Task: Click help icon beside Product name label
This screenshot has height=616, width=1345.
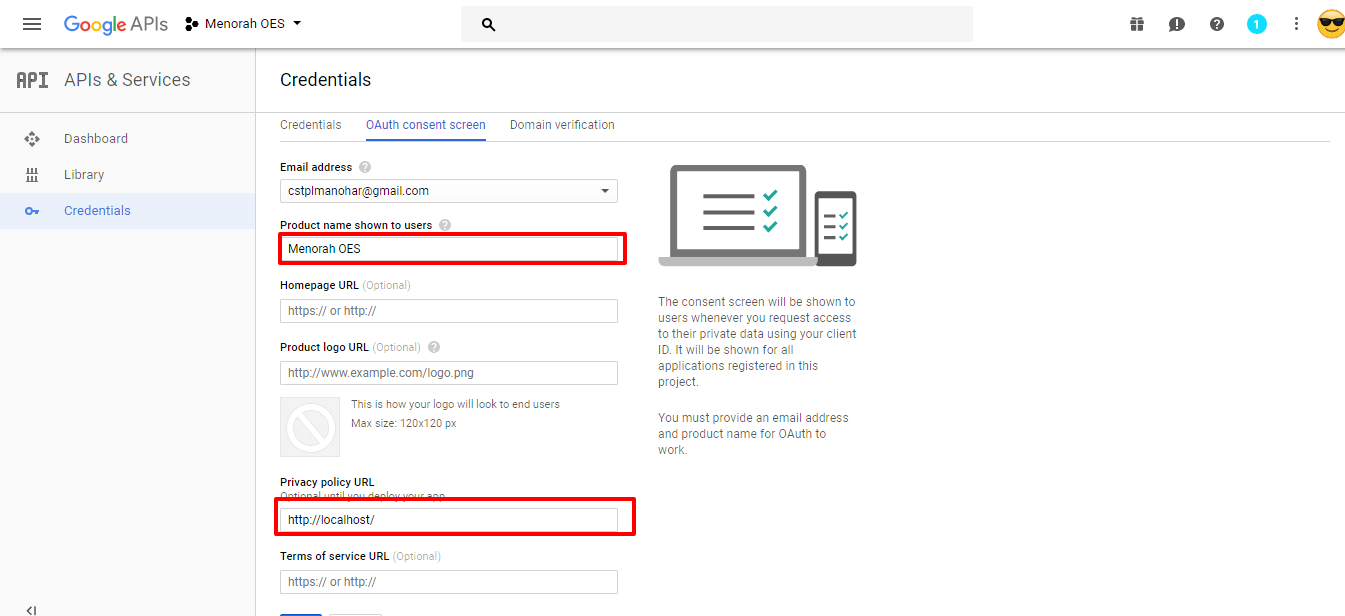Action: coord(445,225)
